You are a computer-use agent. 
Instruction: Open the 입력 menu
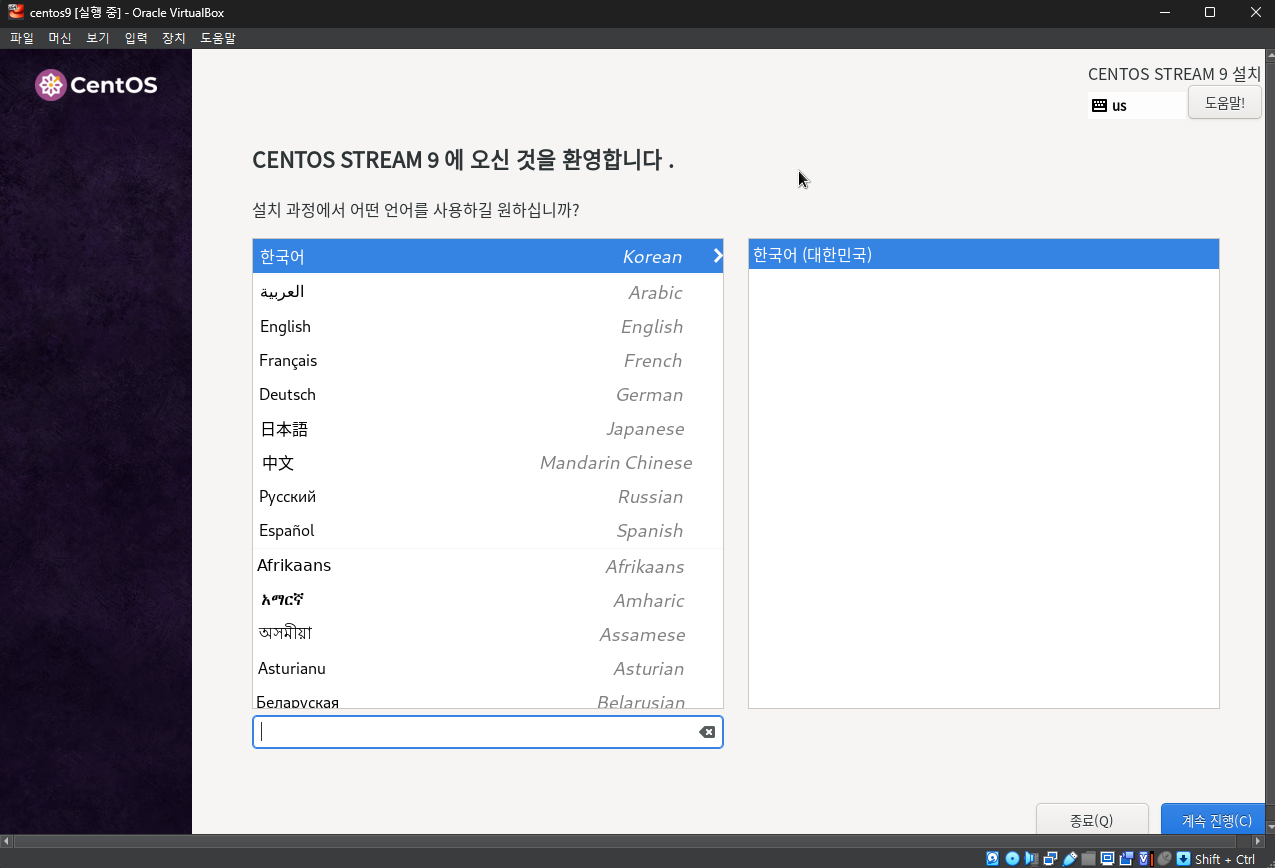click(136, 38)
